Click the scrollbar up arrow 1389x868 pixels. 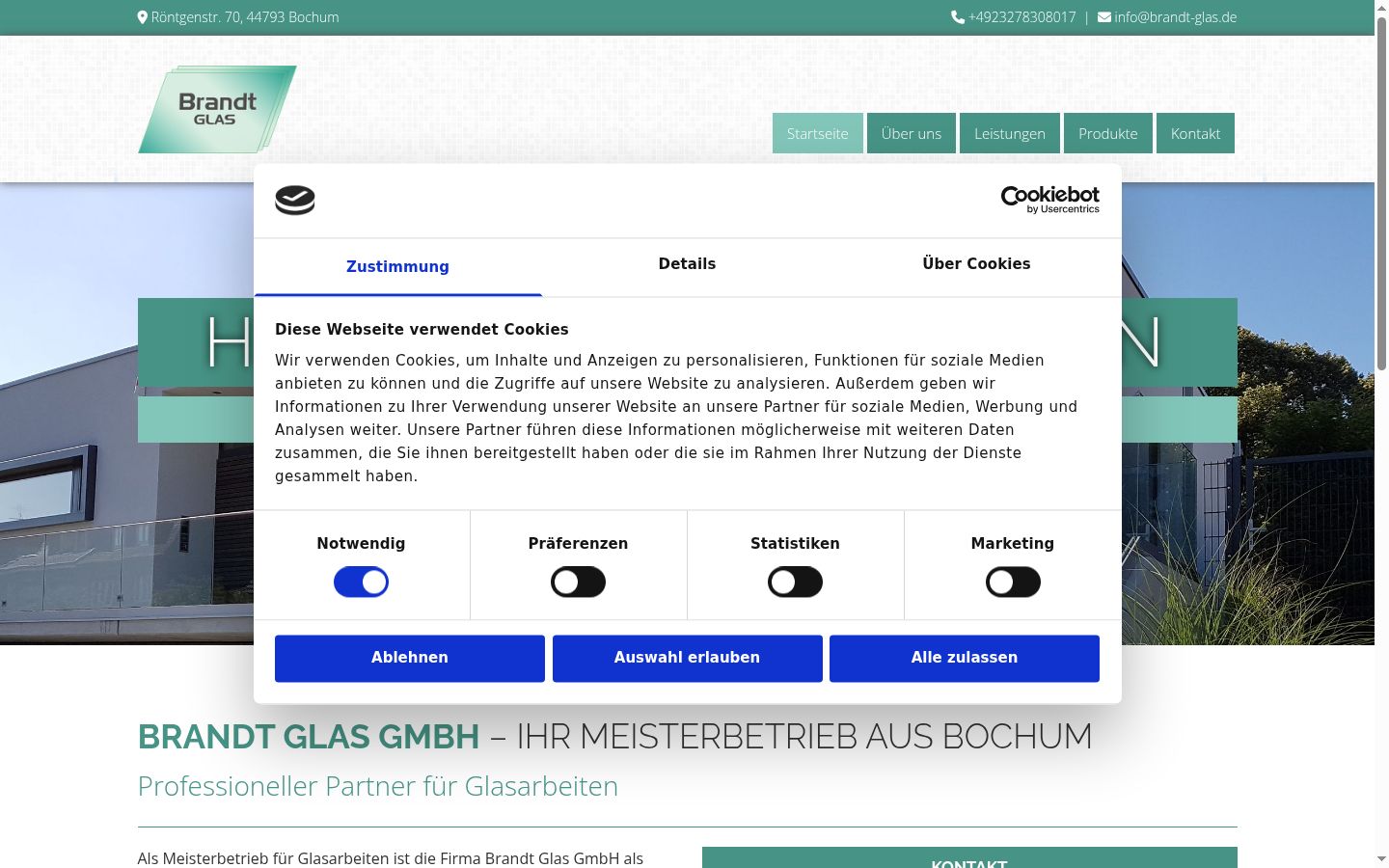coord(1381,8)
